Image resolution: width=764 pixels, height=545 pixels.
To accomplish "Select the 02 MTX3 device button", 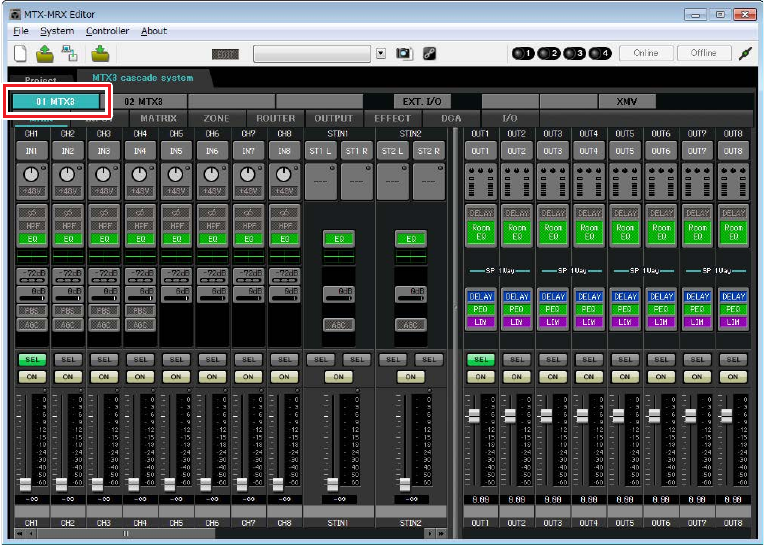I will [143, 101].
